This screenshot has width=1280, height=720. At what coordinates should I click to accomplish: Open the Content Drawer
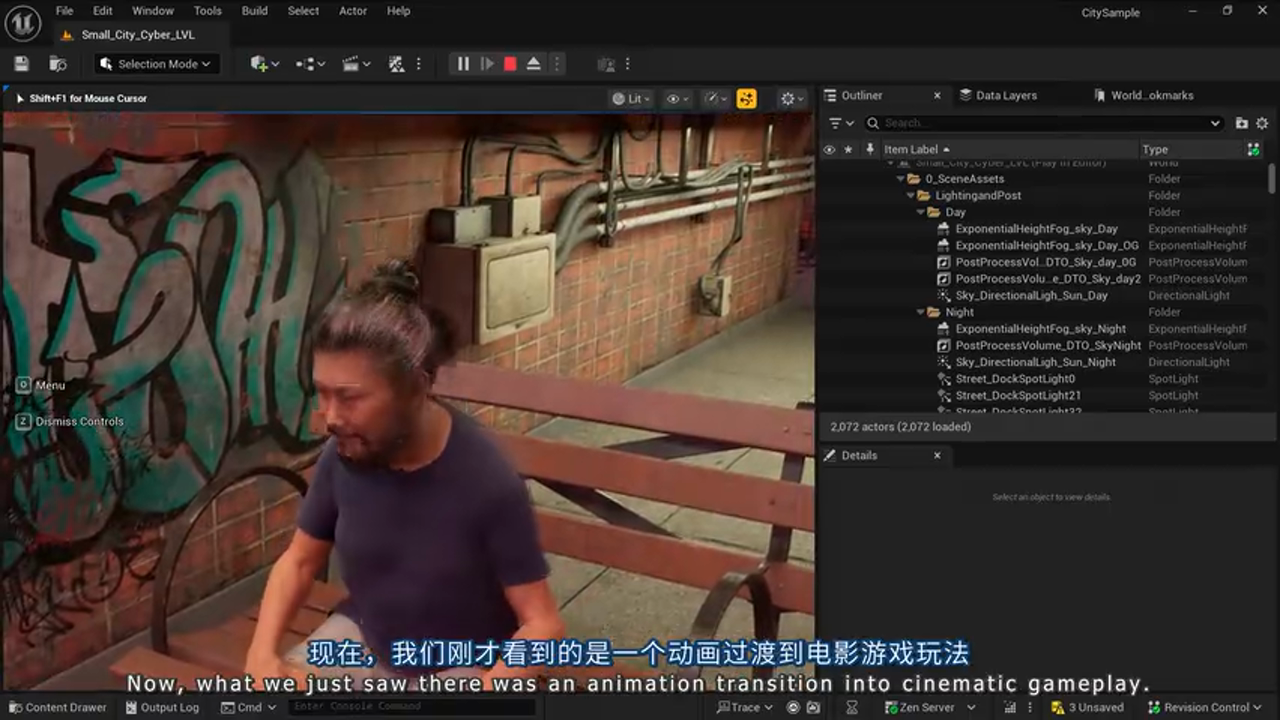(57, 707)
